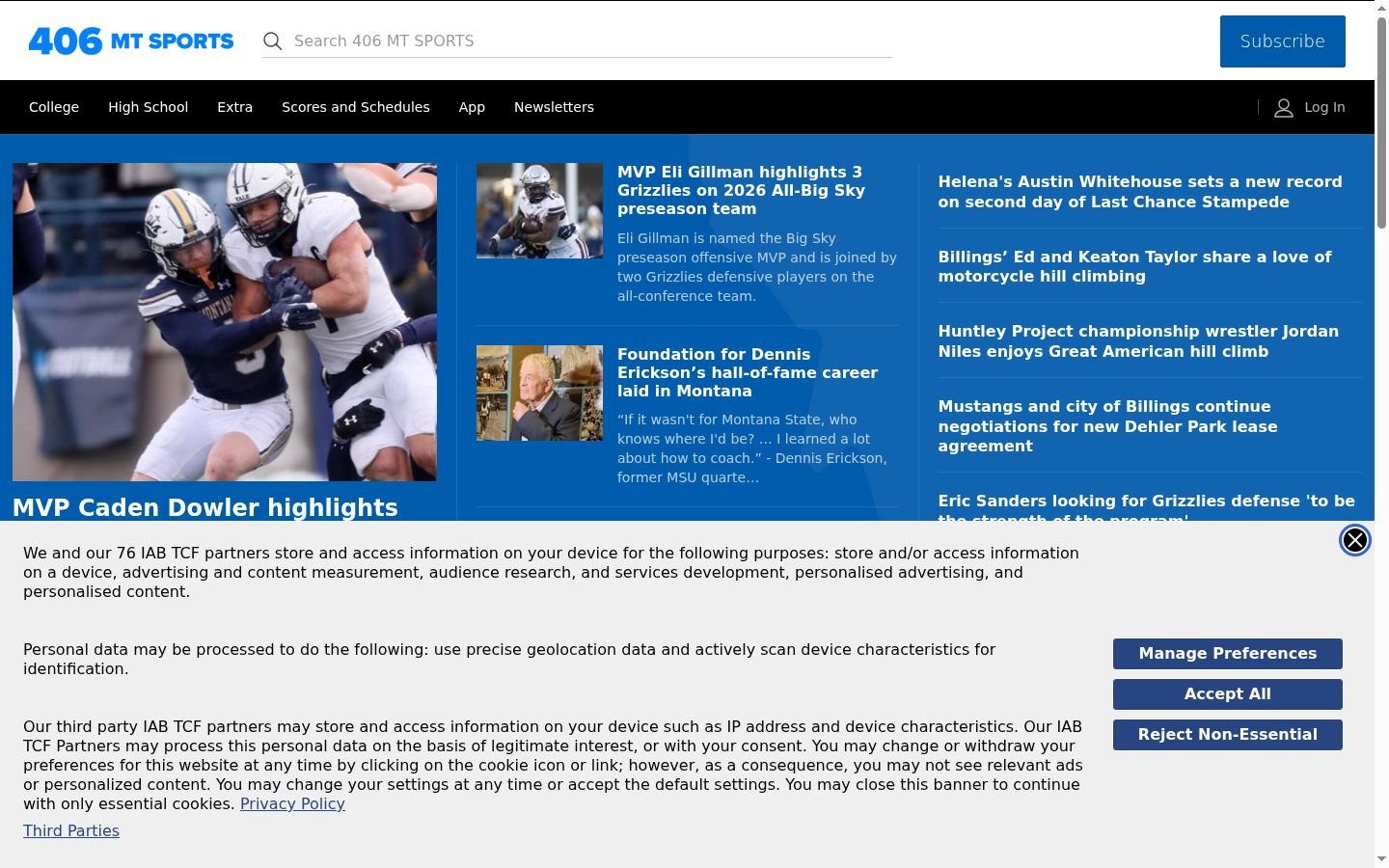Click the scrollbar up arrow

[x=1381, y=8]
